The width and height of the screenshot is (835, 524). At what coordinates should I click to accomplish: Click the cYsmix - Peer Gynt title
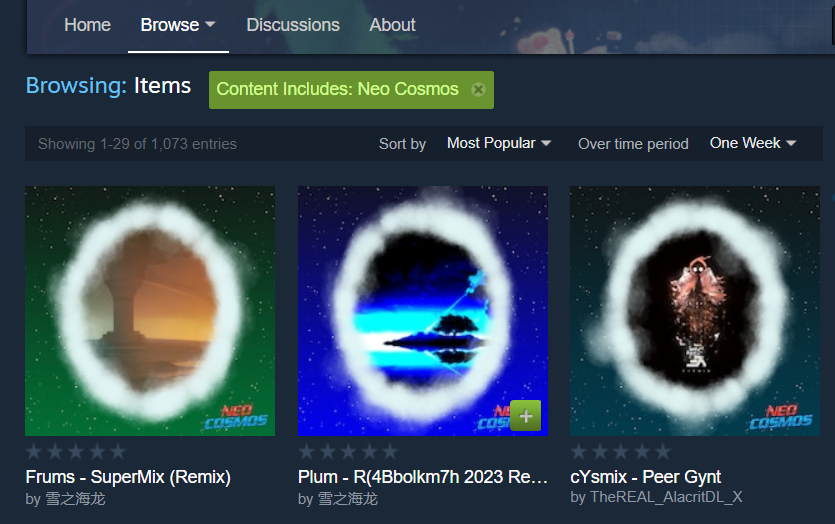[x=645, y=477]
